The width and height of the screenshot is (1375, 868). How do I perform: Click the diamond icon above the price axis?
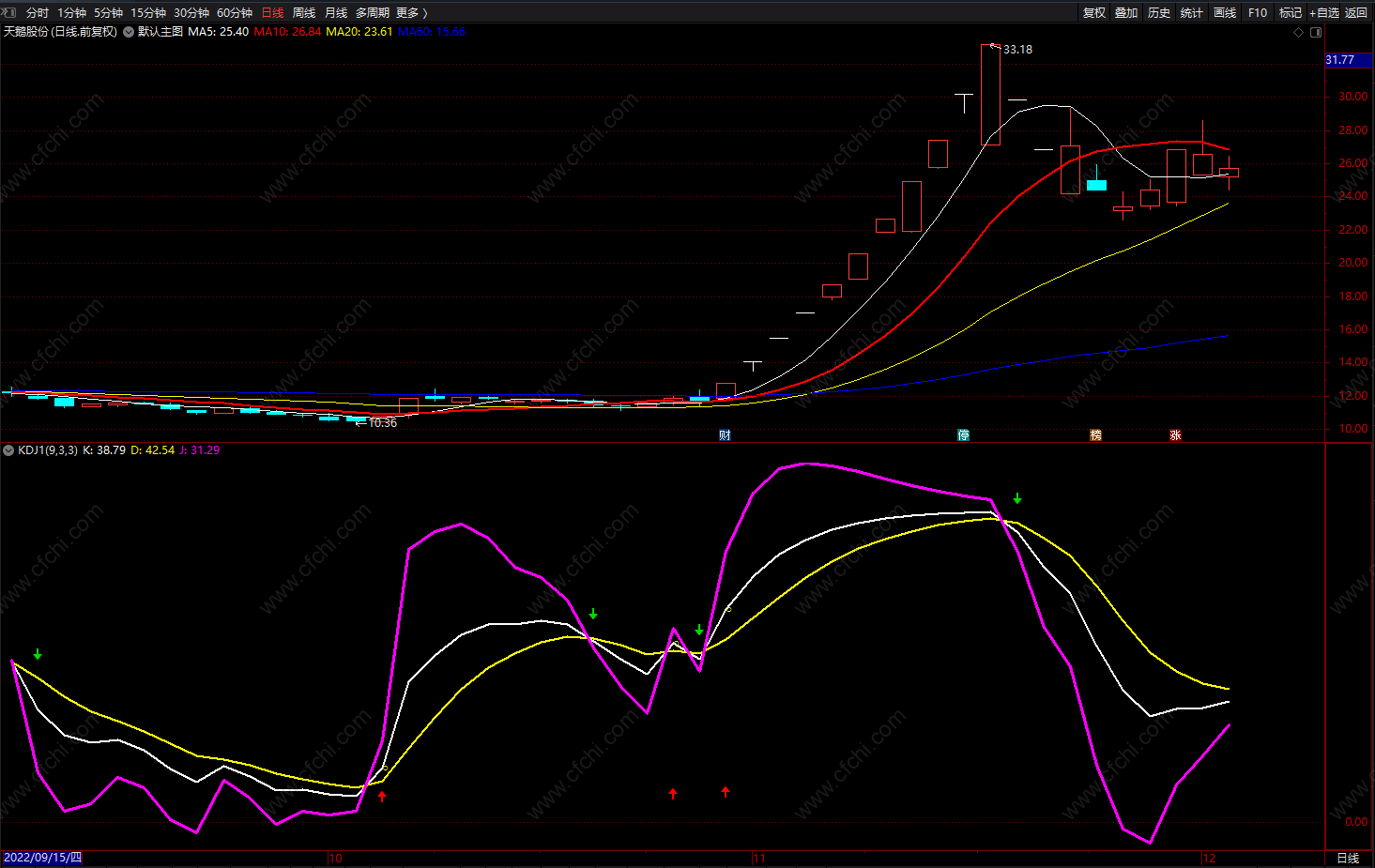1299,32
